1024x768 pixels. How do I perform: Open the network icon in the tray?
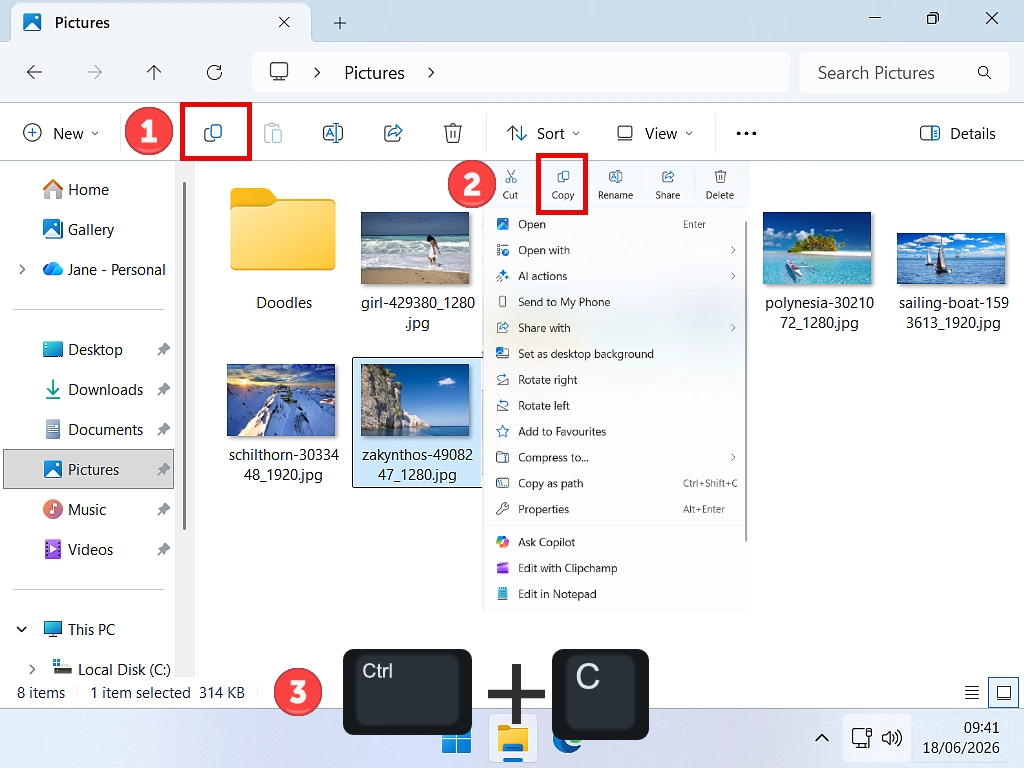(862, 738)
